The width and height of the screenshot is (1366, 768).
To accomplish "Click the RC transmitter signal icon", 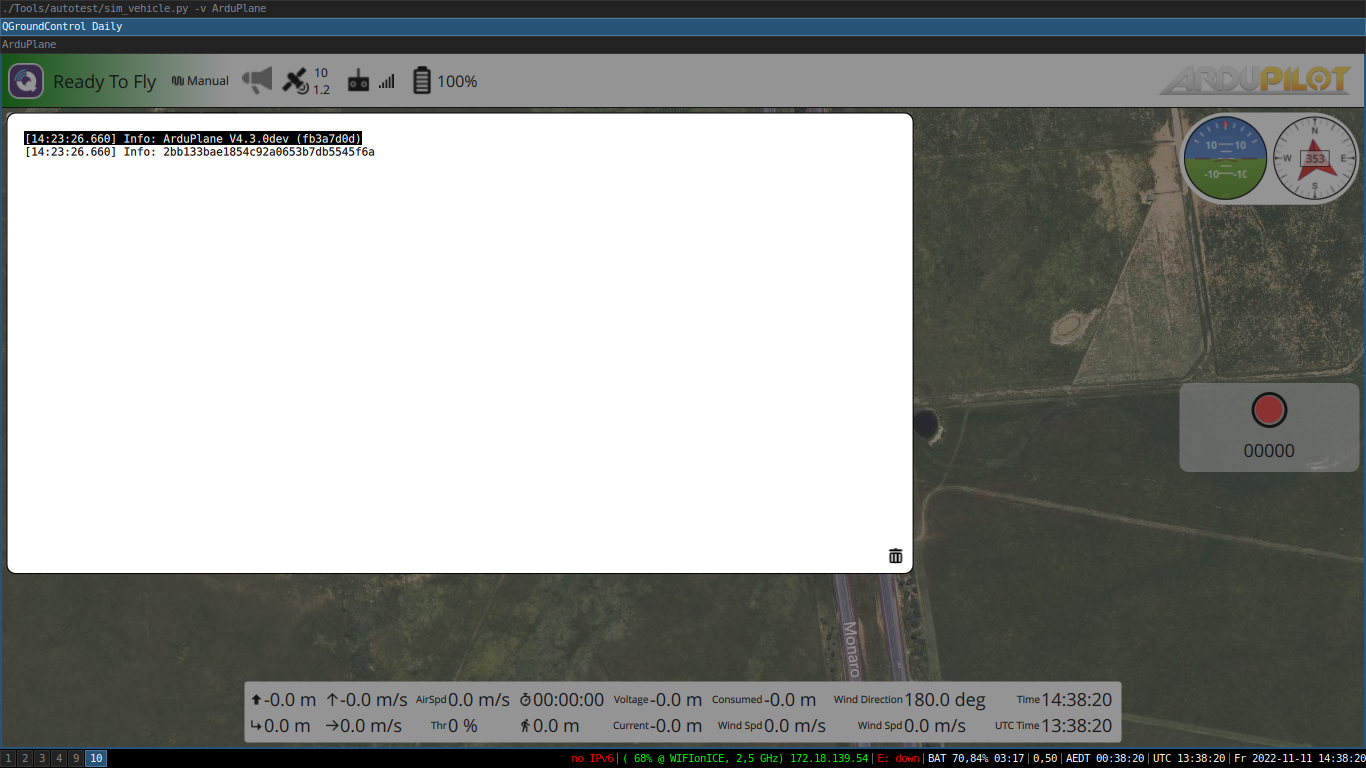I will pos(358,80).
